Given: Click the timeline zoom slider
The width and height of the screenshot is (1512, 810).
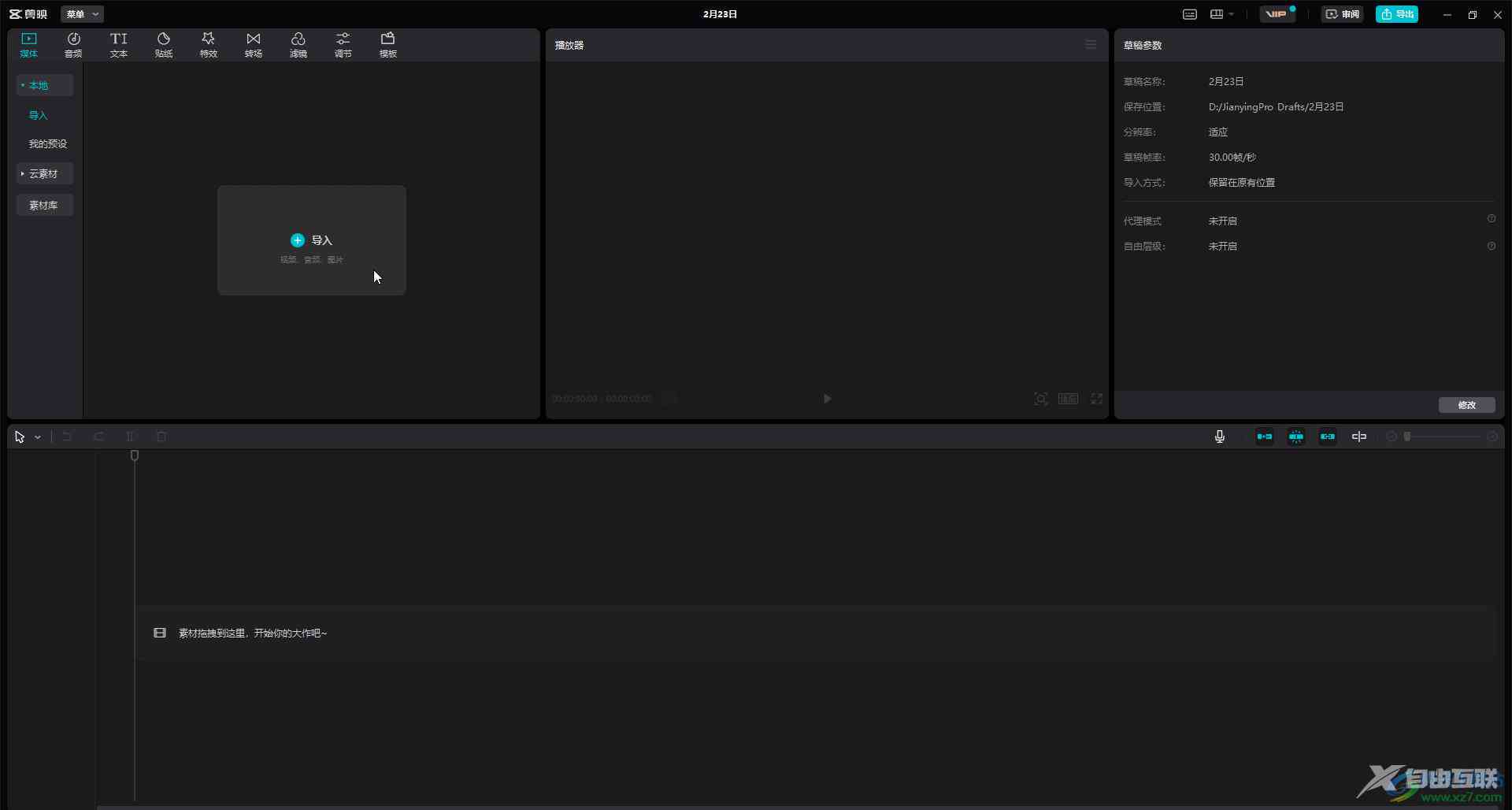Looking at the screenshot, I should [1441, 437].
